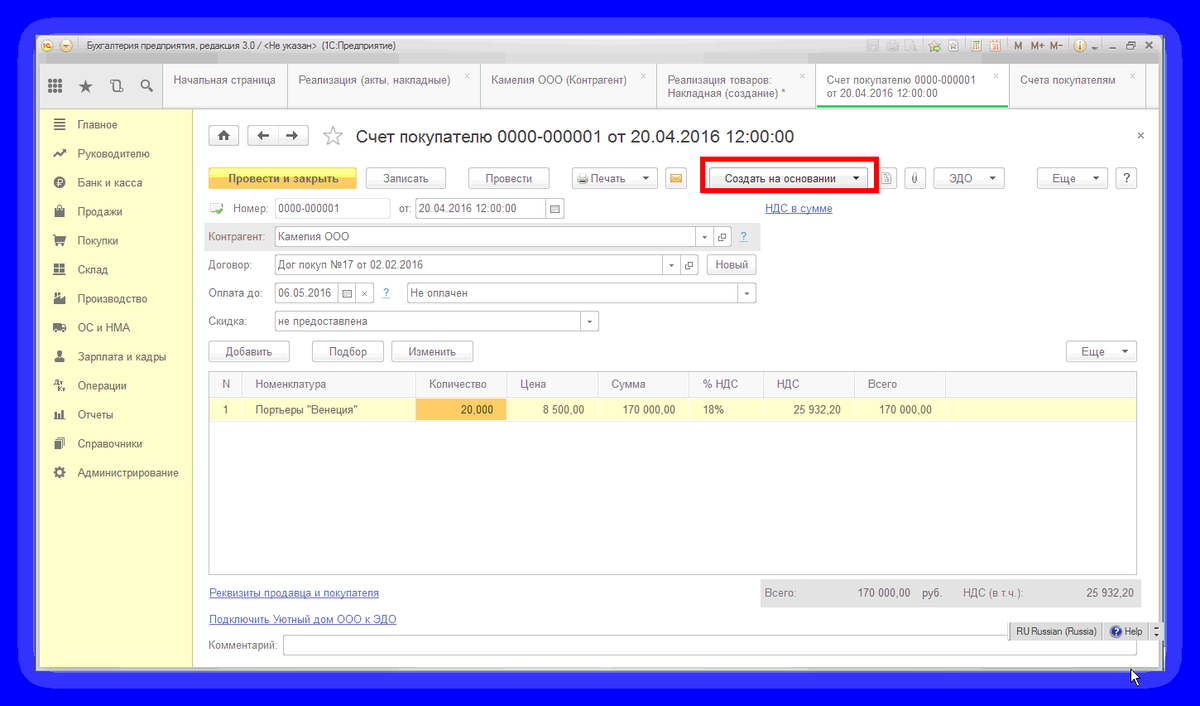Click the Добавить button
The width and height of the screenshot is (1200, 706).
tap(249, 352)
